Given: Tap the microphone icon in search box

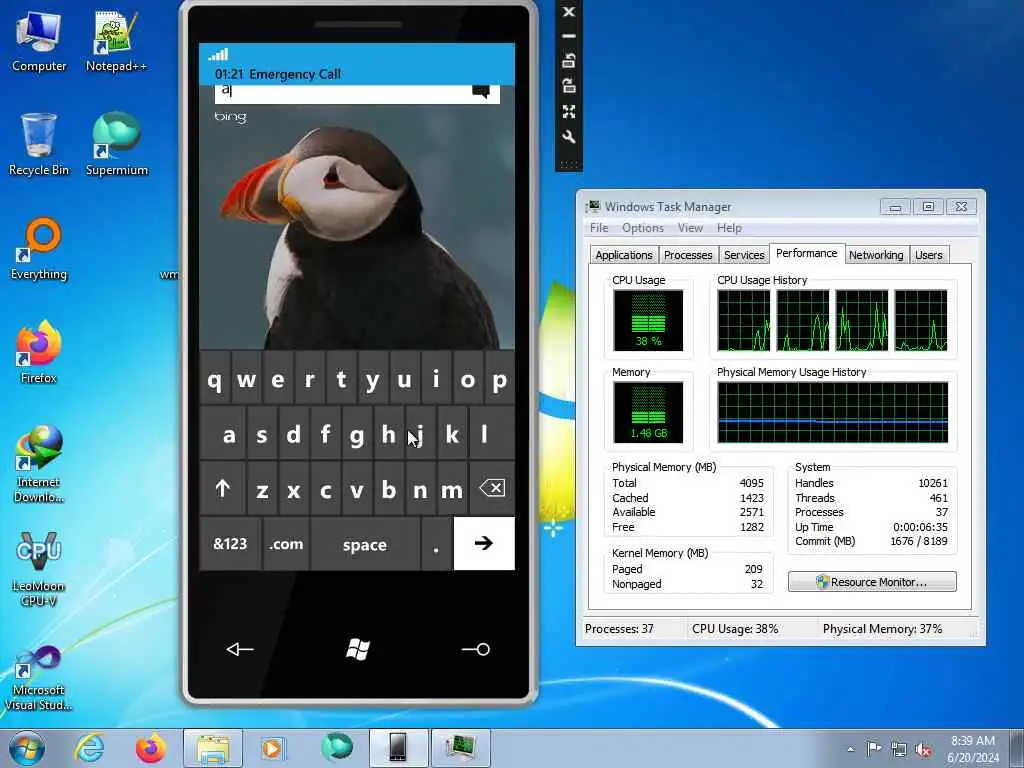Looking at the screenshot, I should (481, 92).
